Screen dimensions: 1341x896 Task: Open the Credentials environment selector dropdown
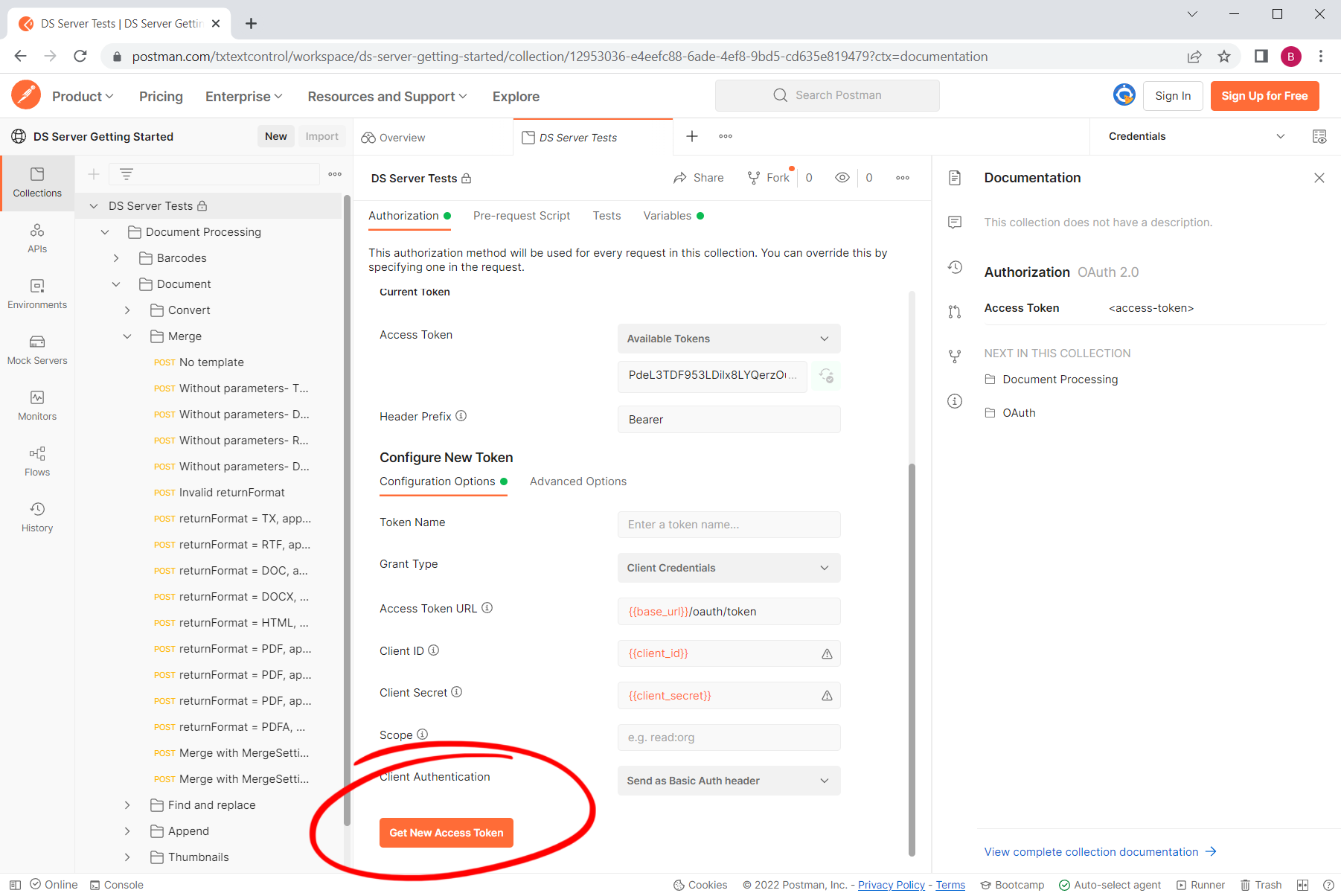1197,136
